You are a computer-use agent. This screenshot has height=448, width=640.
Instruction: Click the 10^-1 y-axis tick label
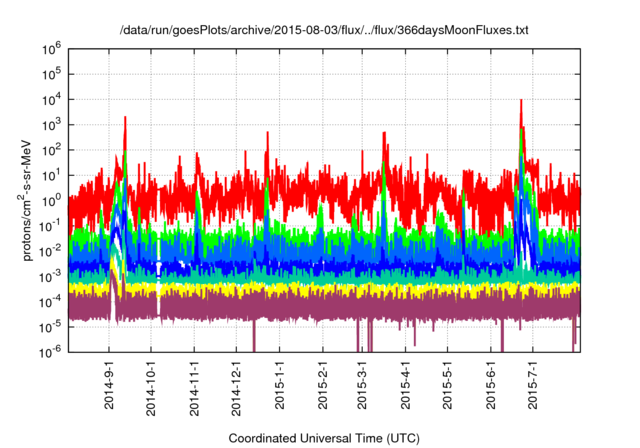click(50, 226)
